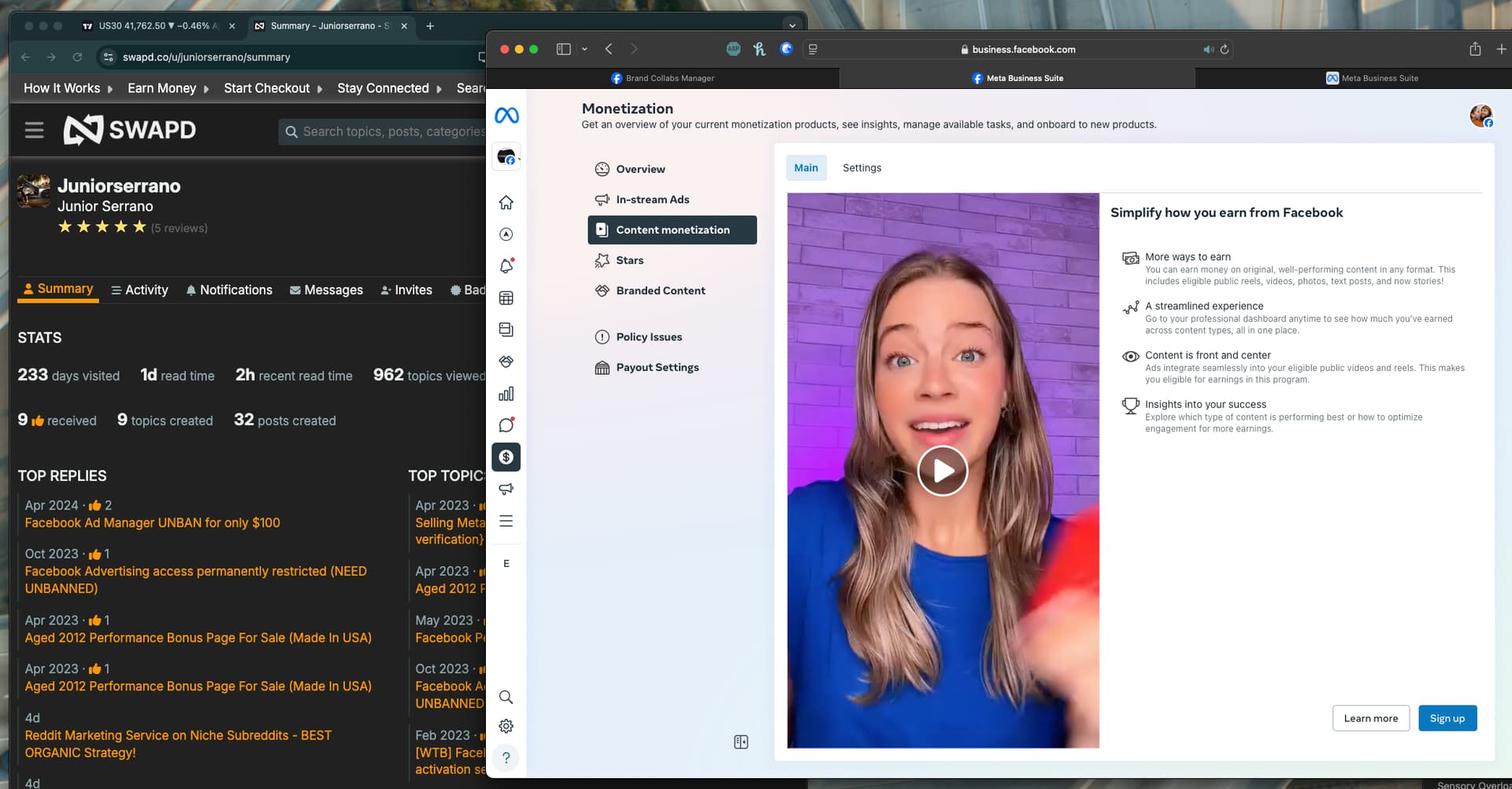This screenshot has height=789, width=1512.
Task: Open the Help question mark icon
Action: (x=506, y=758)
